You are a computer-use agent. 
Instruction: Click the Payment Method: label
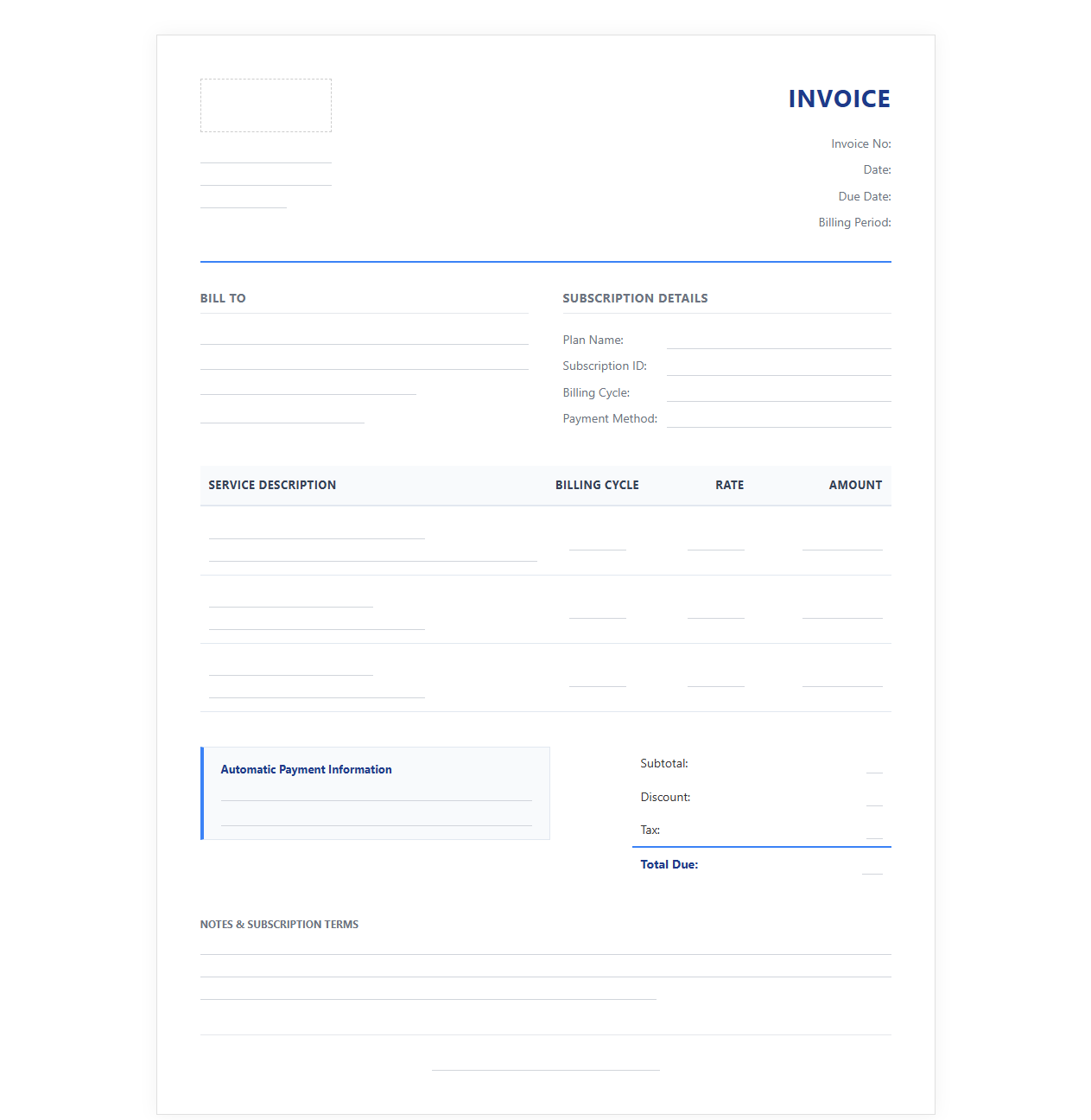pos(610,419)
